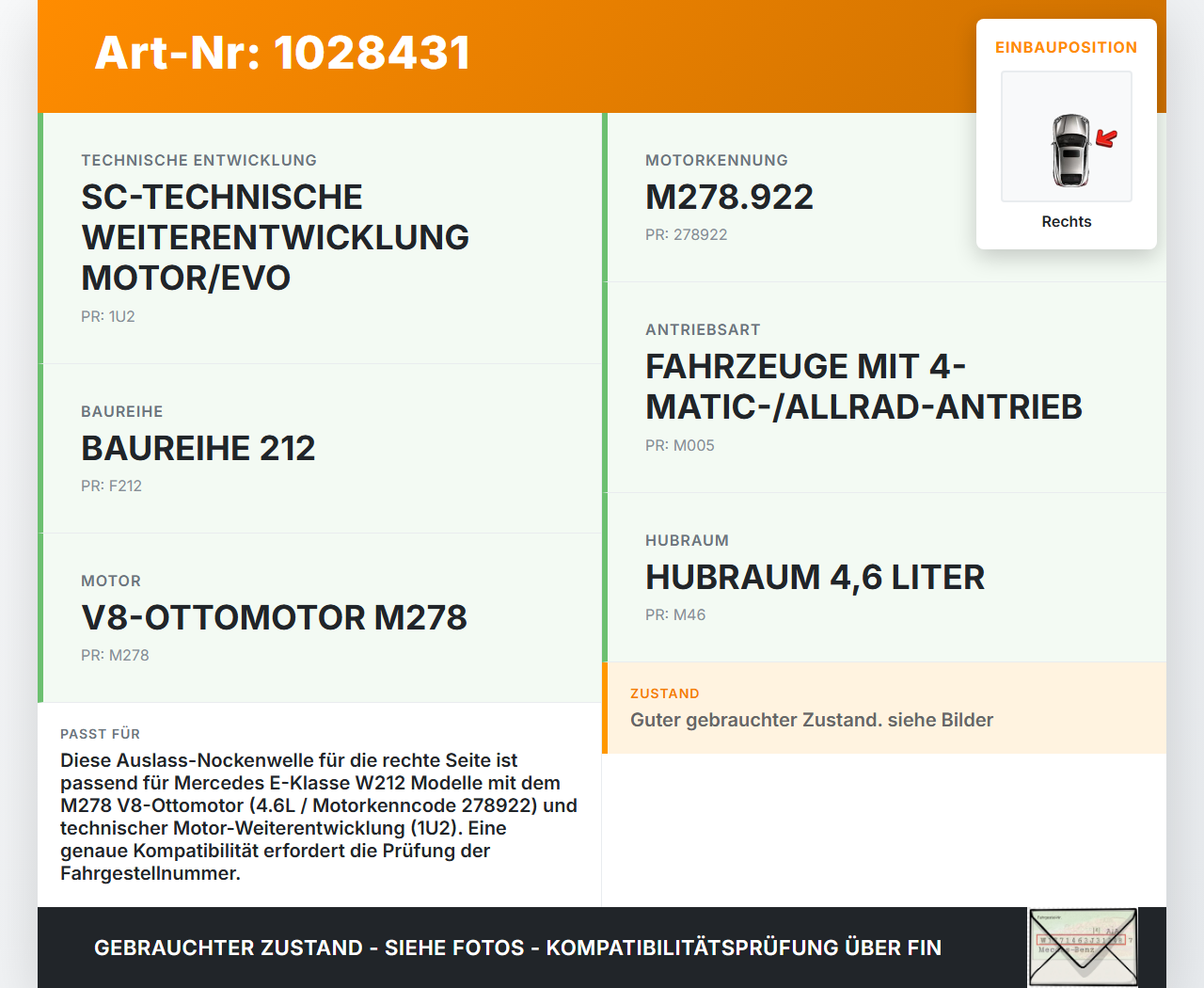Viewport: 1204px width, 988px height.
Task: Click FAHRZEUGE MIT 4-MATIC-/ALLRAD-ANTRIEB text
Action: point(864,386)
